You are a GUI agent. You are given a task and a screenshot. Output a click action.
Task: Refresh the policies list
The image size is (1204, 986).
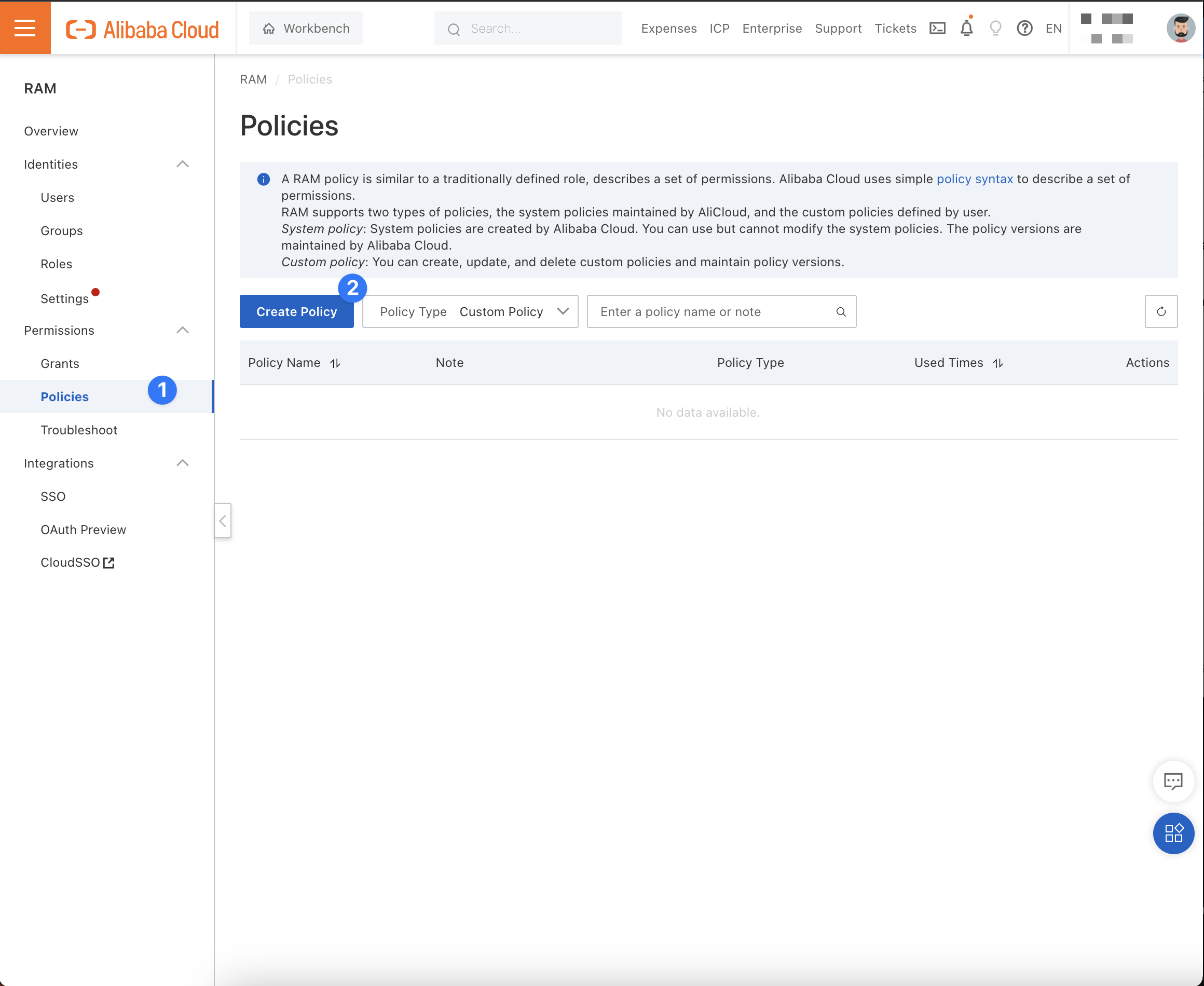click(1161, 311)
